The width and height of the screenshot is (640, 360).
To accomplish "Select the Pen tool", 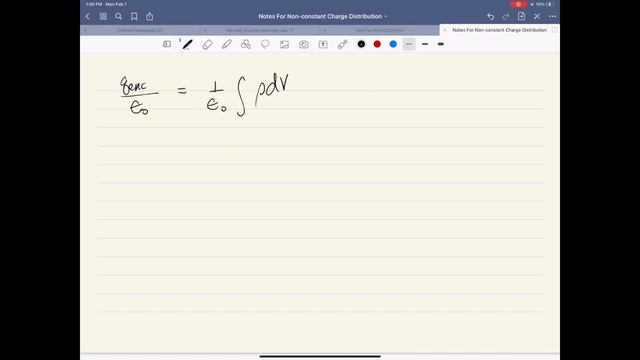I will click(187, 44).
